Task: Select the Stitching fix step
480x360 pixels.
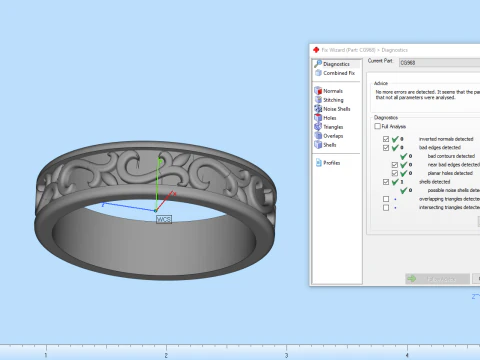Action: (x=329, y=100)
